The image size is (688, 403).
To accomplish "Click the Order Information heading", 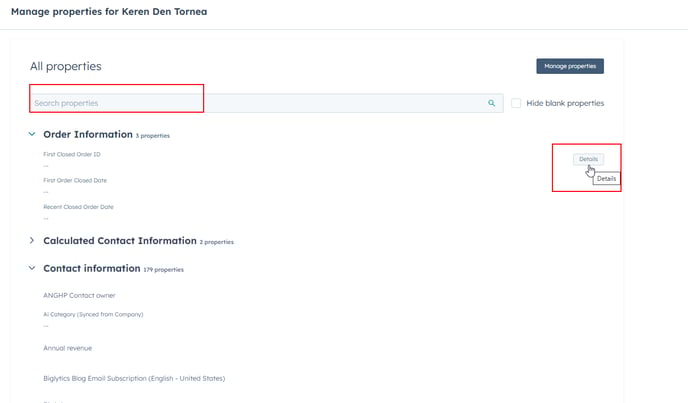I will pos(88,134).
